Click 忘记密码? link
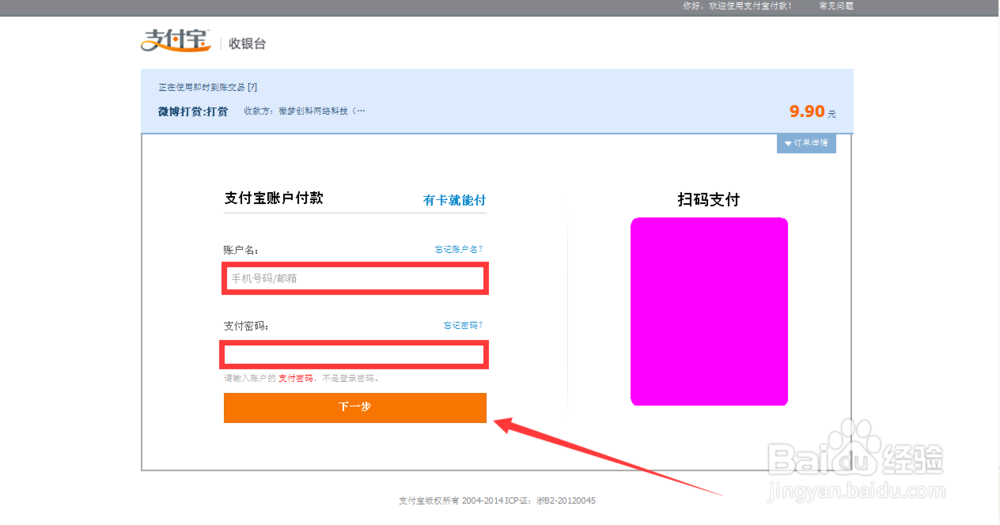The width and height of the screenshot is (1000, 525). coord(463,325)
